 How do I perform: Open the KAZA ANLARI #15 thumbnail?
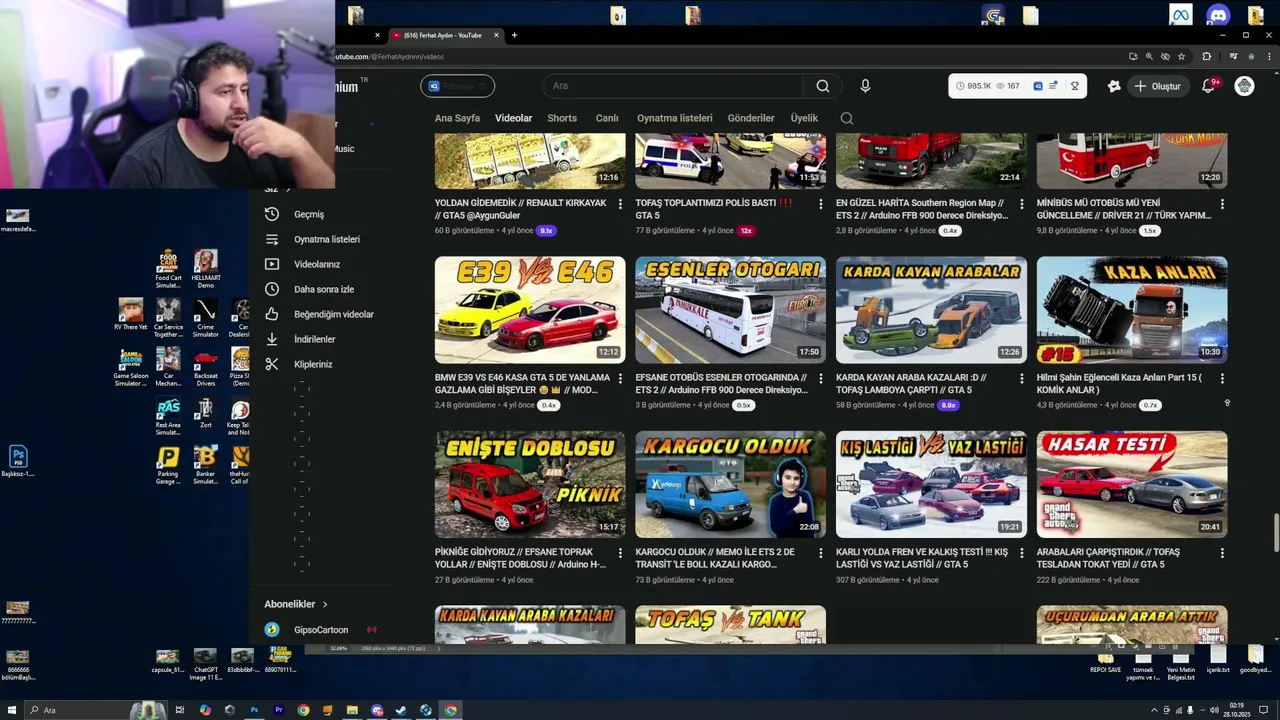click(x=1132, y=310)
